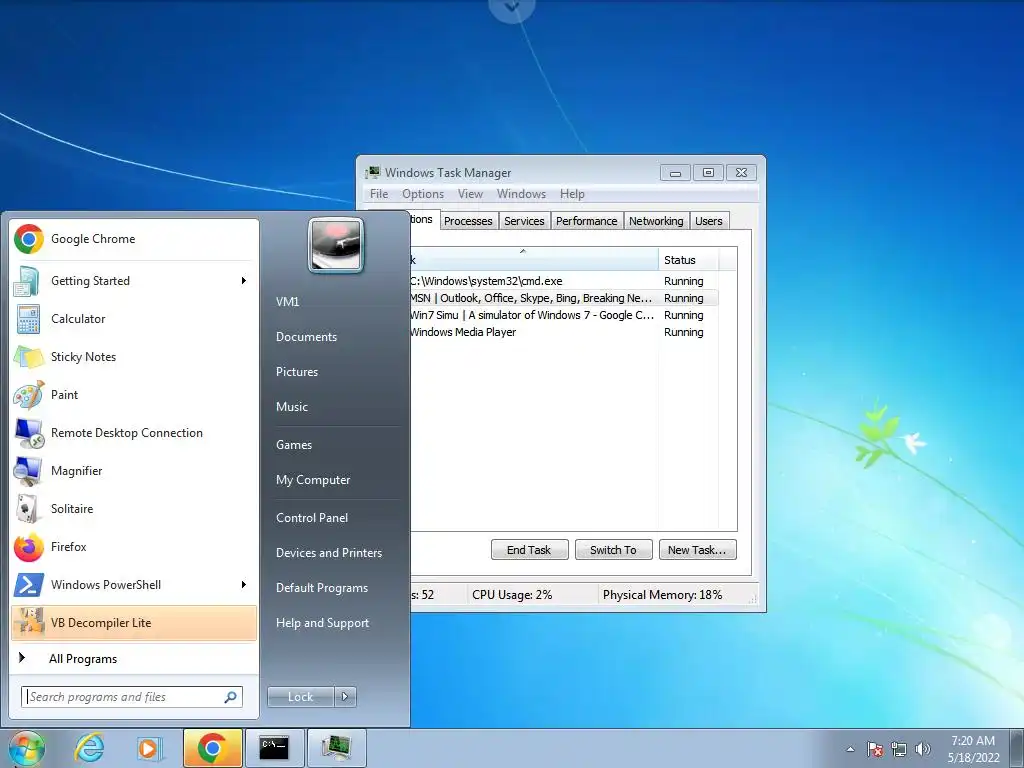
Task: Switch to the Networking tab
Action: click(656, 221)
